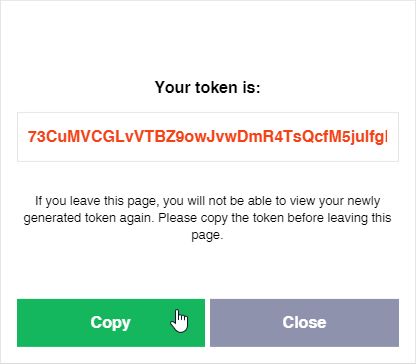The height and width of the screenshot is (364, 416).
Task: Copy the generated token to clipboard
Action: tap(111, 323)
